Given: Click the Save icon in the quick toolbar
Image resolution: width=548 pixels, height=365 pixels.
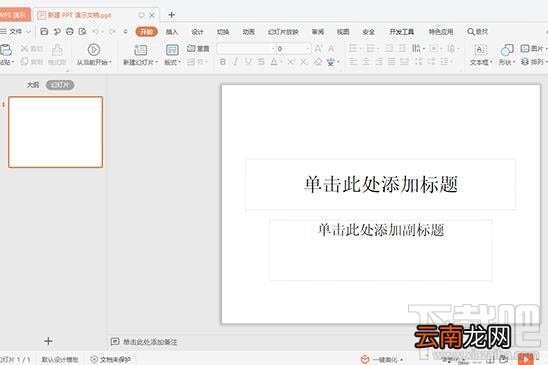Looking at the screenshot, I should tap(44, 31).
